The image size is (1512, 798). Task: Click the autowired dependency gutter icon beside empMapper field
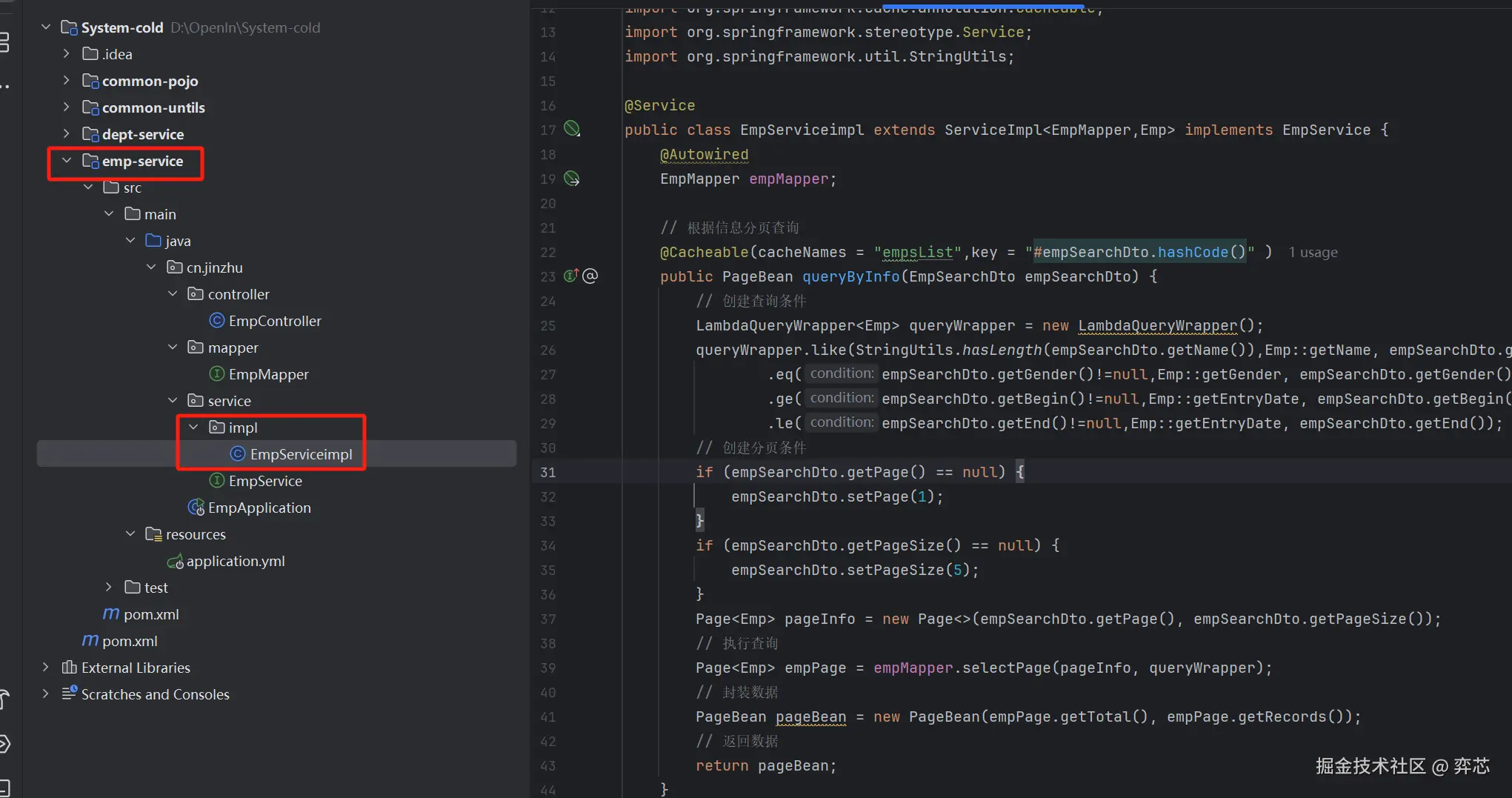point(572,179)
